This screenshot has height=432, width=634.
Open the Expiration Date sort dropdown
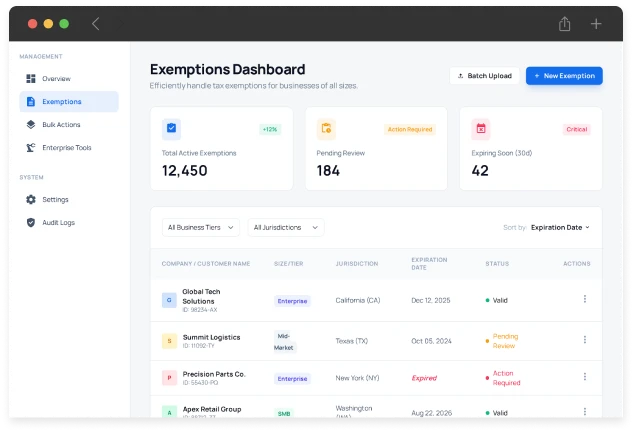coord(560,227)
